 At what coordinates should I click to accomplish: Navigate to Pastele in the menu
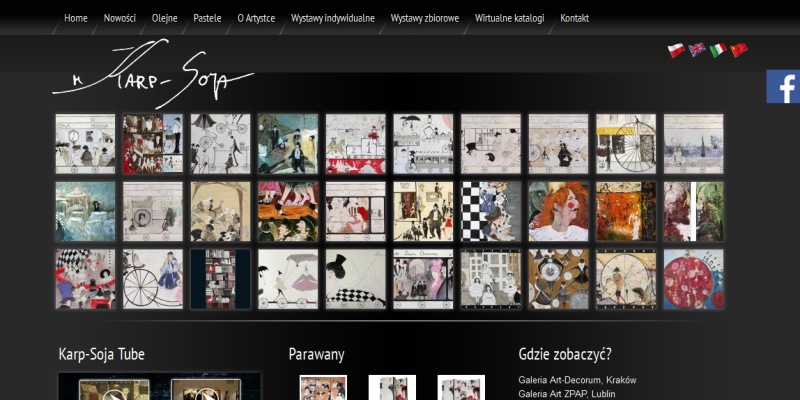point(207,18)
